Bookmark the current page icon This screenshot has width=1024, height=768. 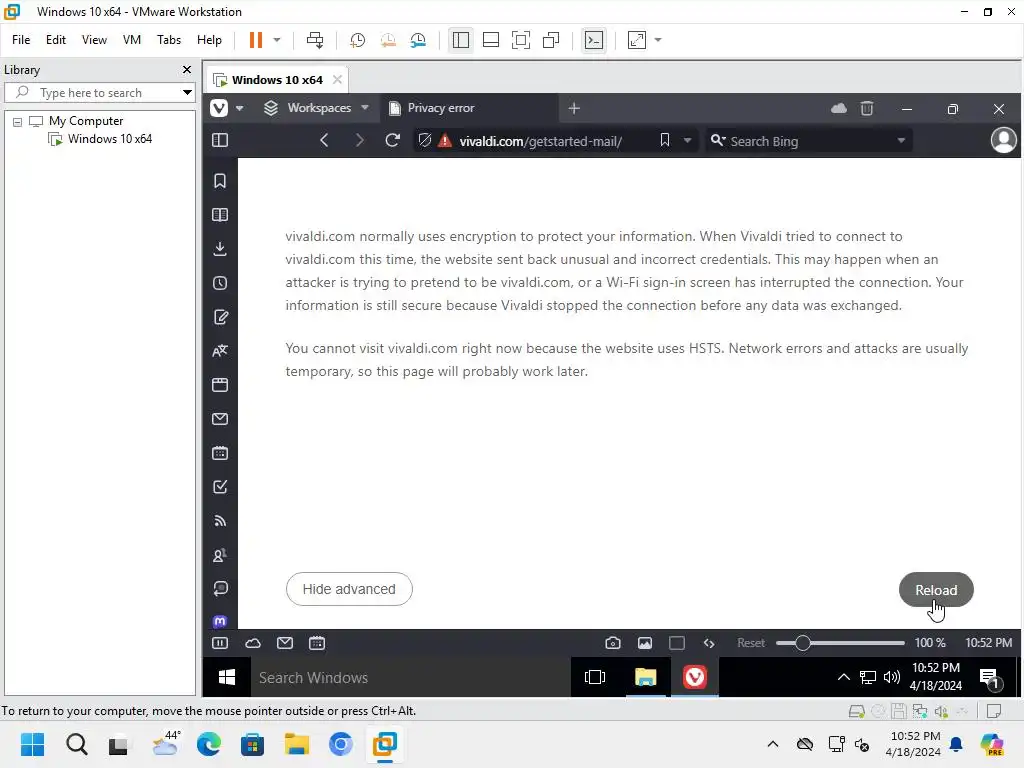pyautogui.click(x=665, y=140)
